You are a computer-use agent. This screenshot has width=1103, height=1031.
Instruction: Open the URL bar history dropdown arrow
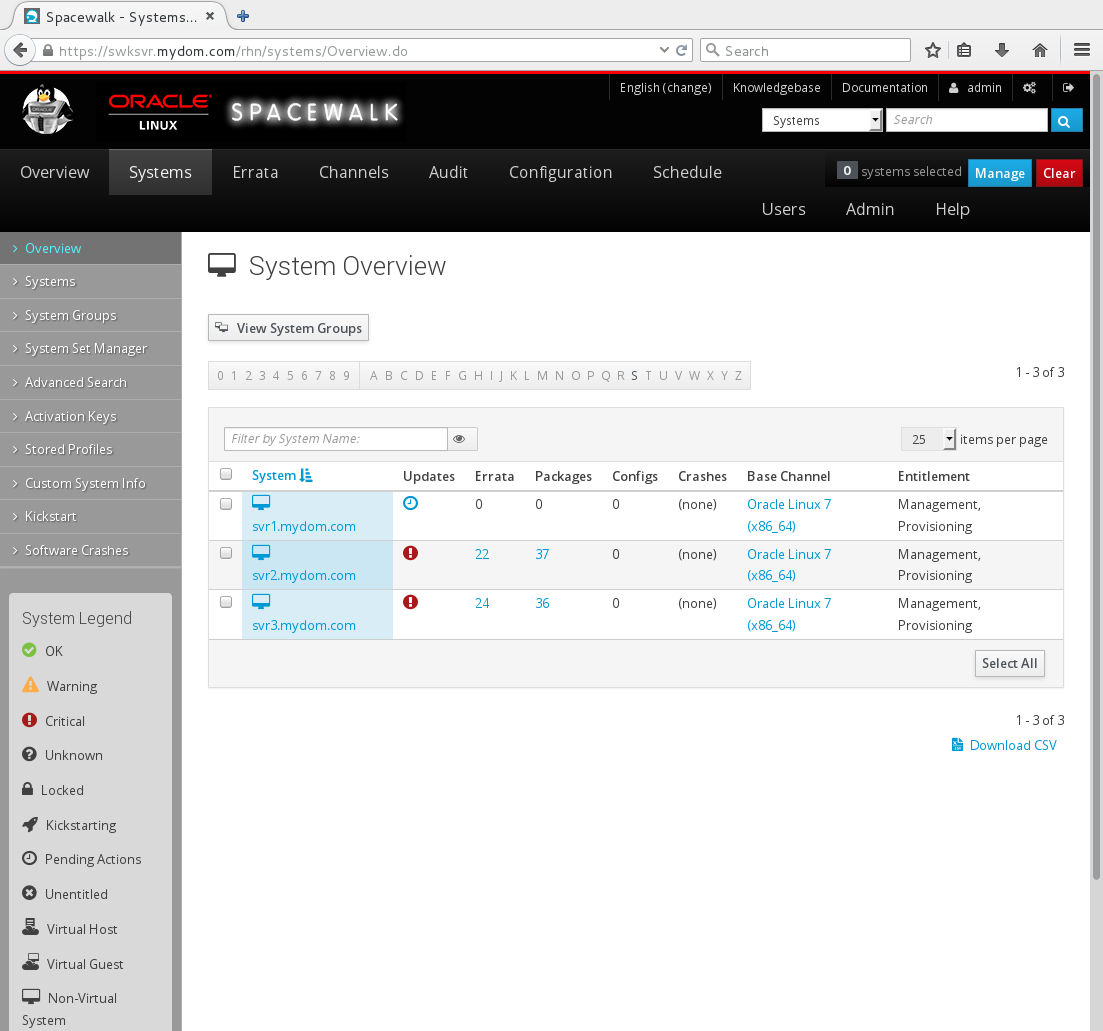664,50
